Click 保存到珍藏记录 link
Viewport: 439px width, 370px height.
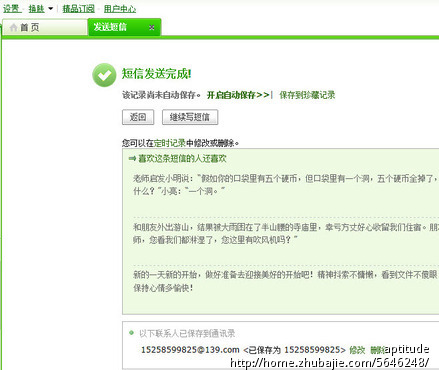point(307,95)
